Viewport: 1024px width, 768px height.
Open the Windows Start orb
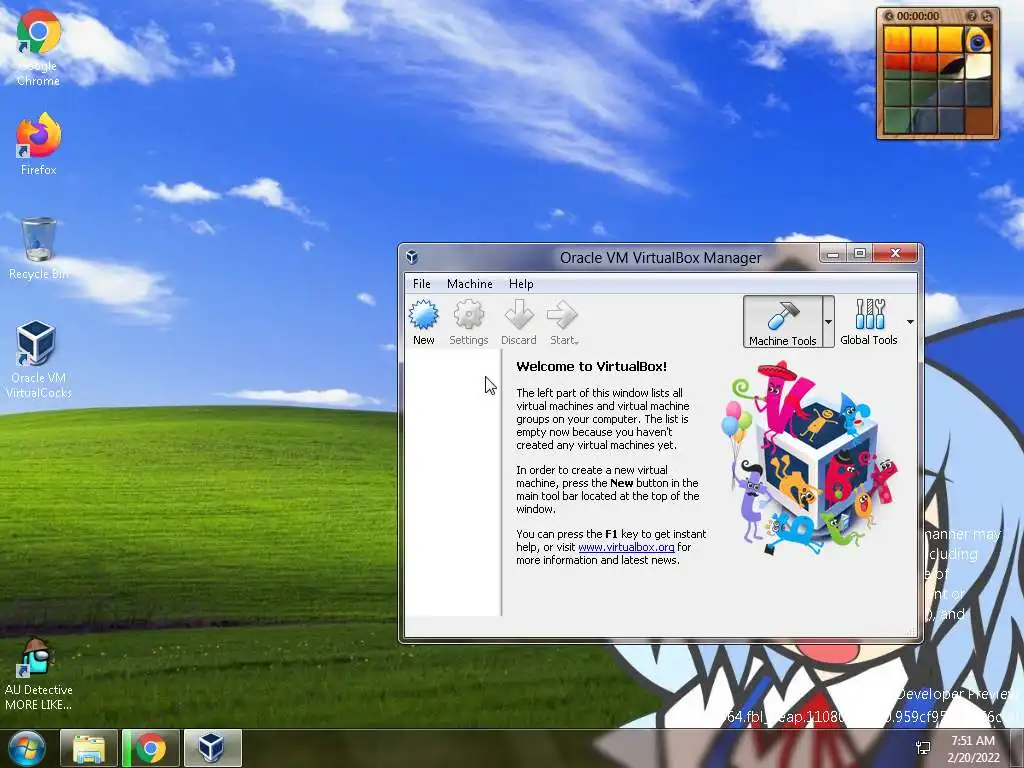point(27,748)
